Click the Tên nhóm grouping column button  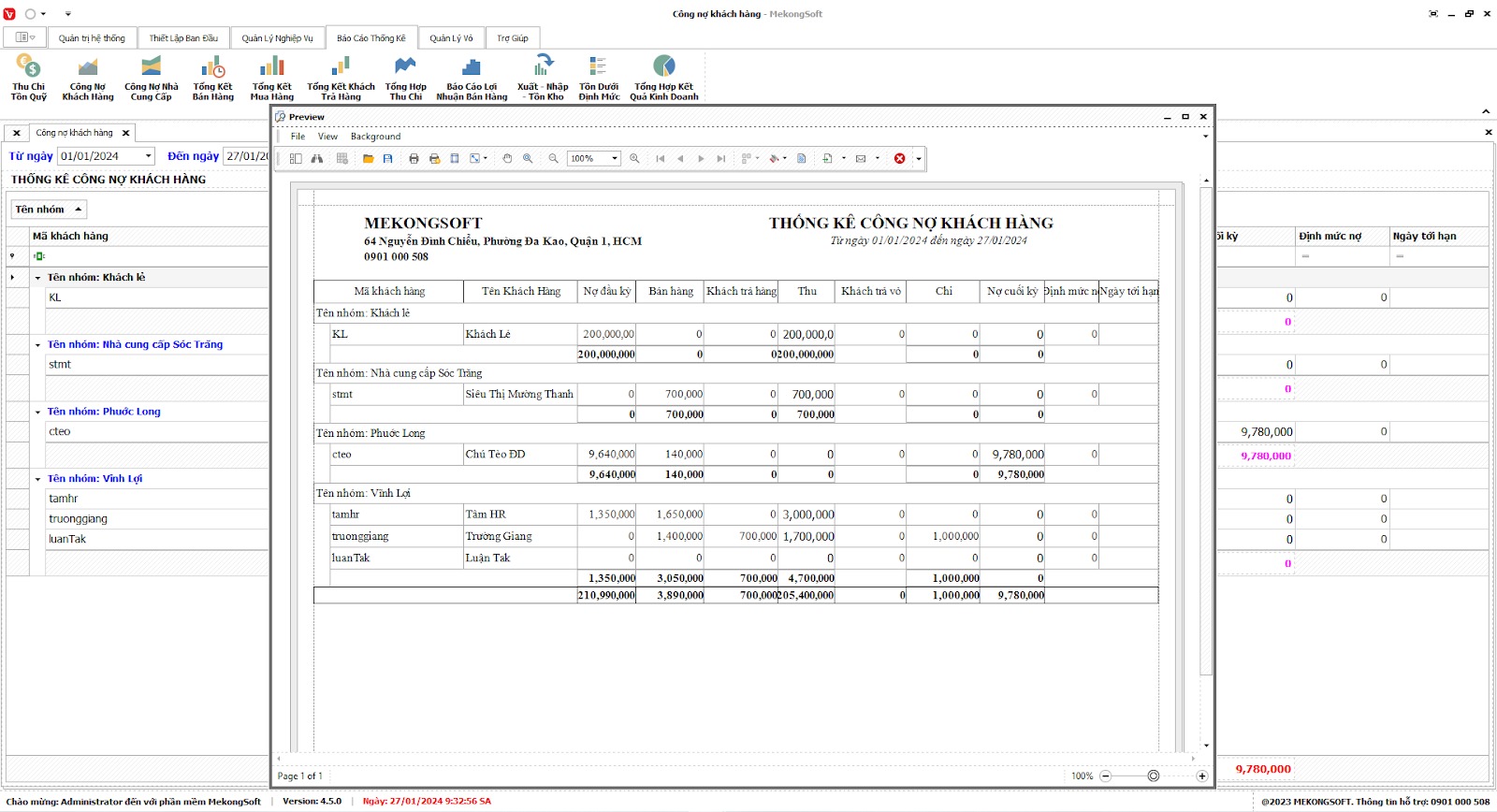tap(49, 210)
